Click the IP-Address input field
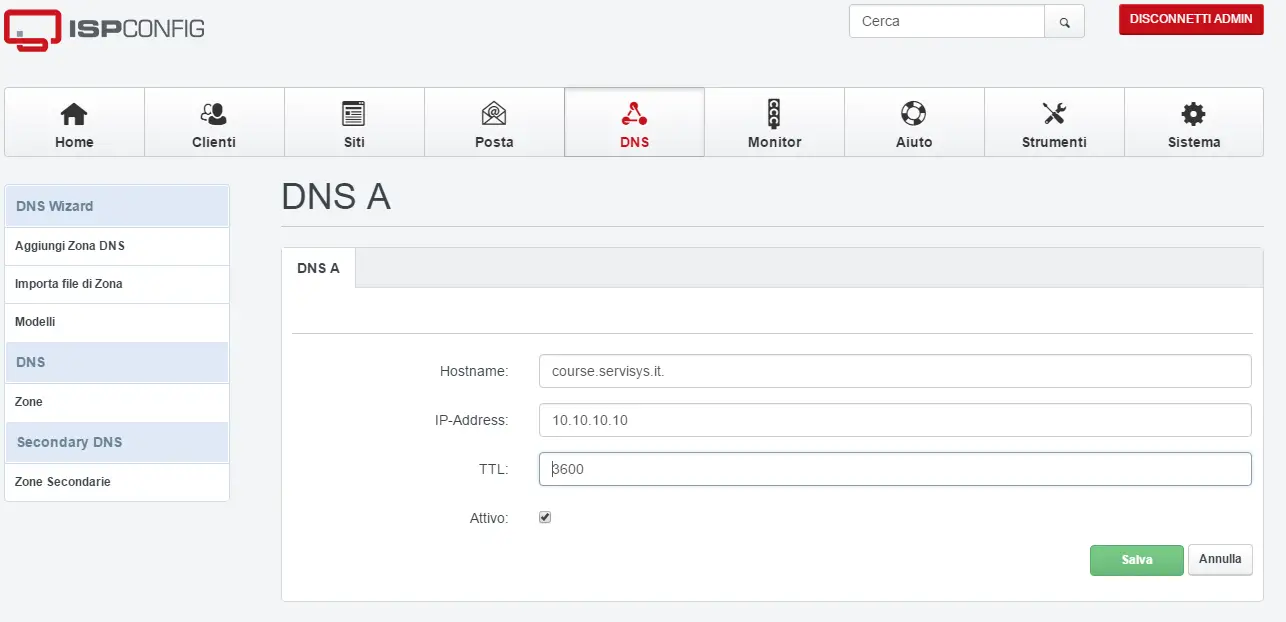1286x622 pixels. pos(895,420)
